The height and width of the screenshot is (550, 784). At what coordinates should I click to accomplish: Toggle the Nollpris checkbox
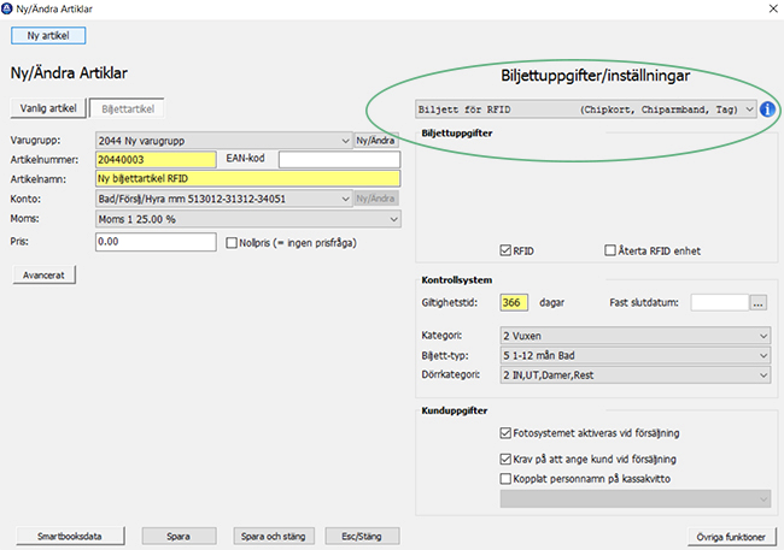232,243
